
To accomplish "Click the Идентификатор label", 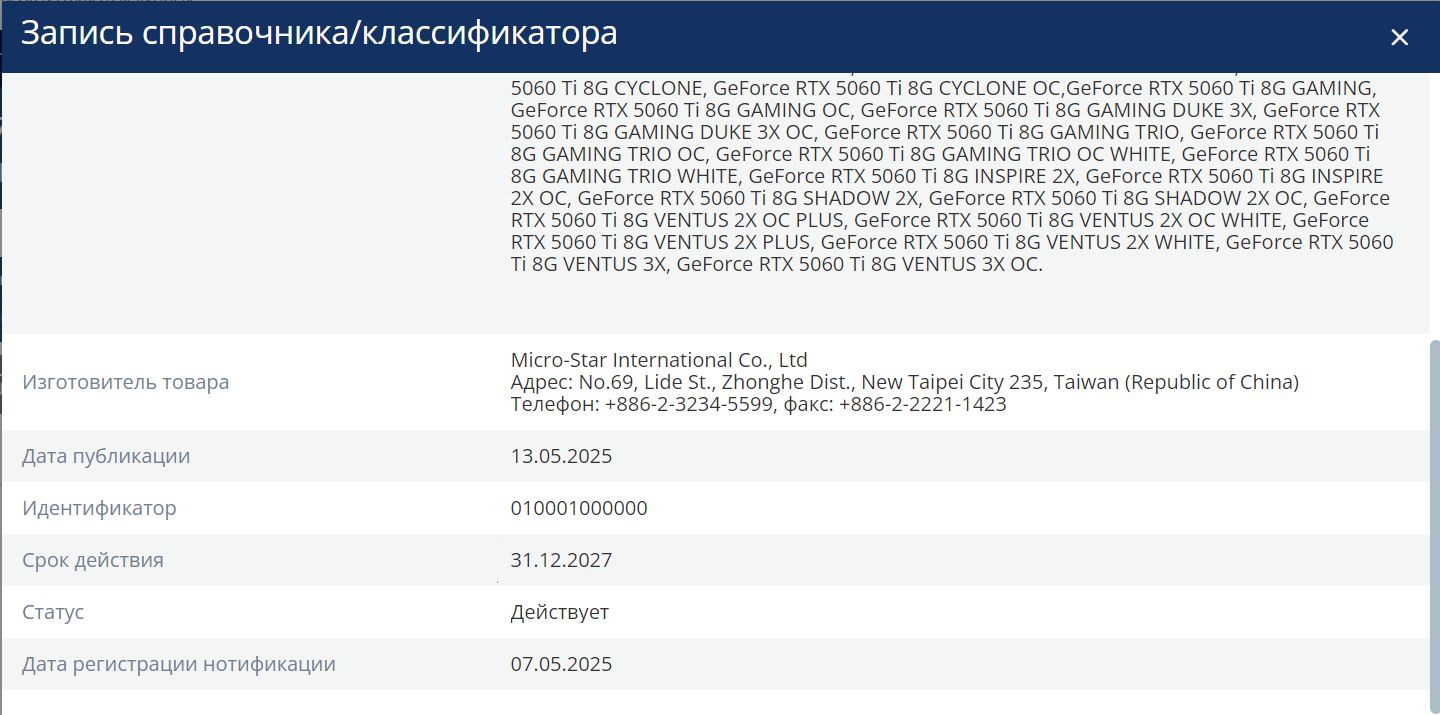I will coord(99,508).
